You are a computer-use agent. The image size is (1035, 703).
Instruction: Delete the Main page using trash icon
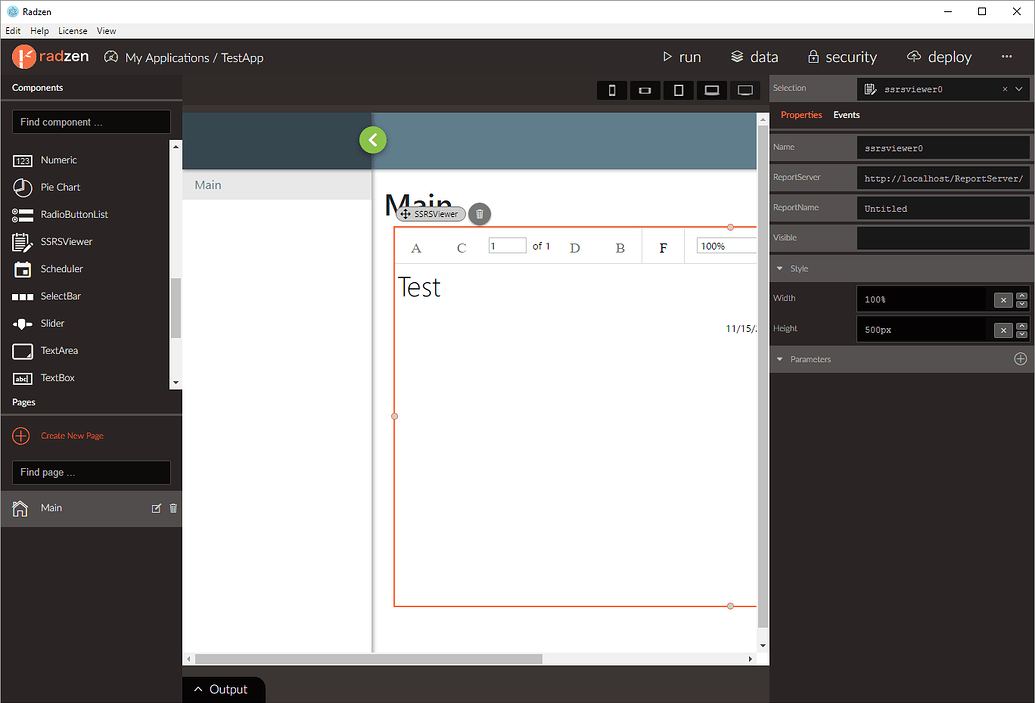(173, 508)
